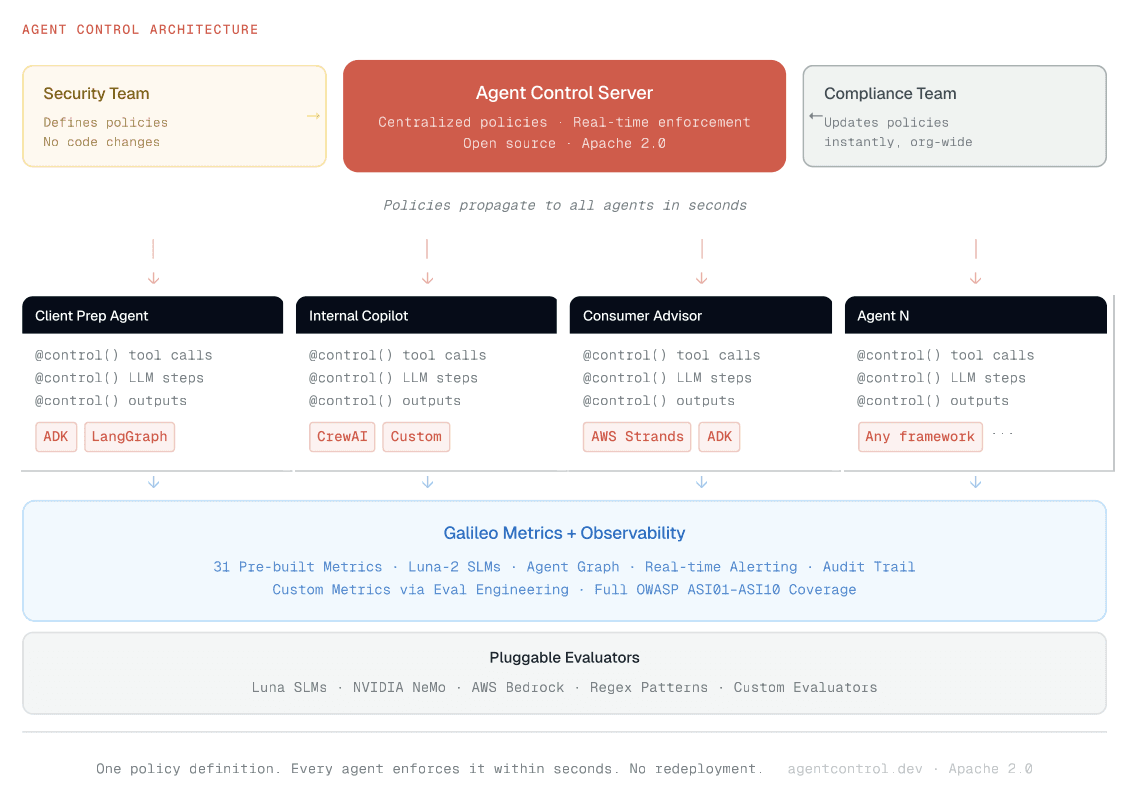Click the AWS Bedrock evaluator text

[518, 688]
